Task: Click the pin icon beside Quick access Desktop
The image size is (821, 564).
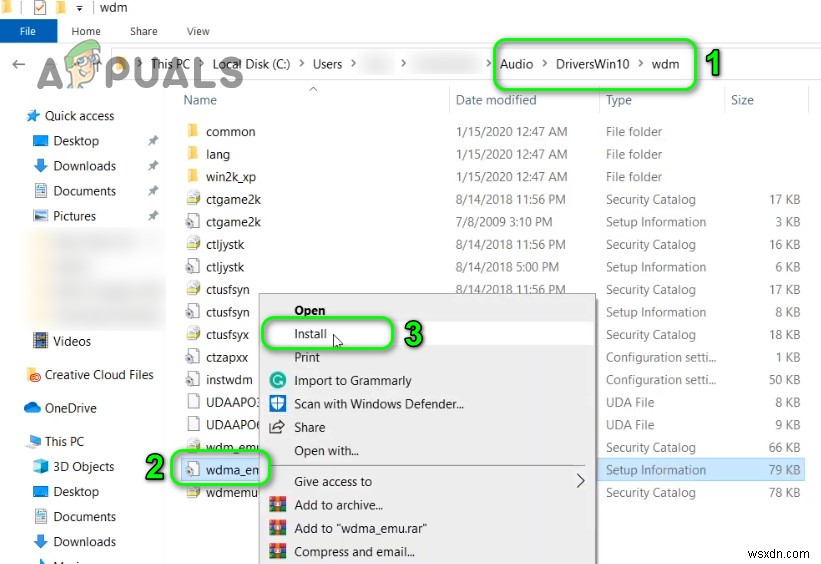Action: point(152,140)
